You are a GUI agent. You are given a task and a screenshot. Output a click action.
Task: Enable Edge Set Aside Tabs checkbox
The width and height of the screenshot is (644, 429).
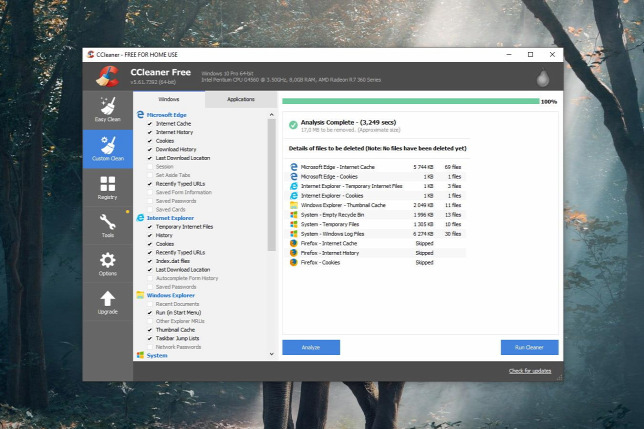150,175
